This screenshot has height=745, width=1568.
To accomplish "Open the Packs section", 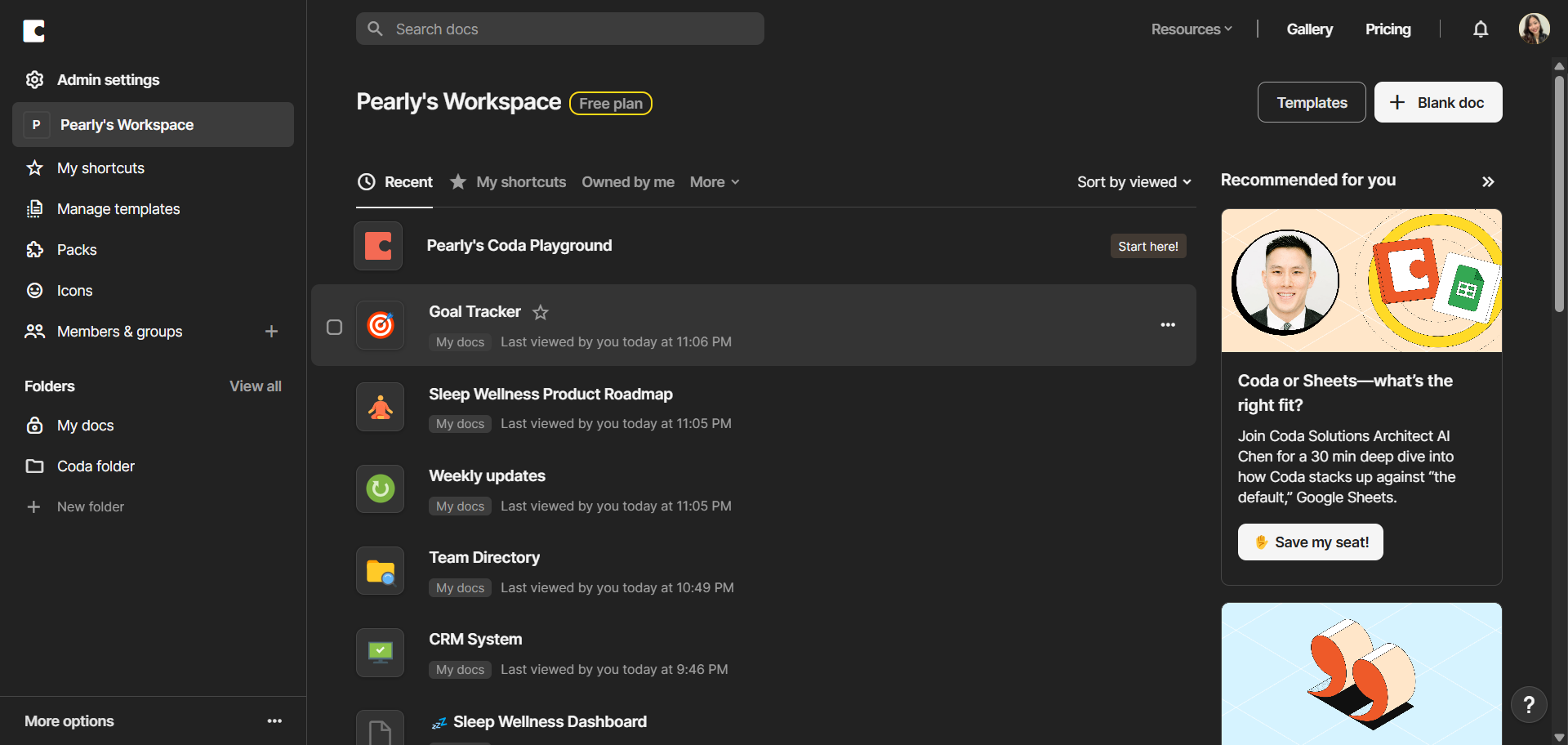I will (x=77, y=250).
